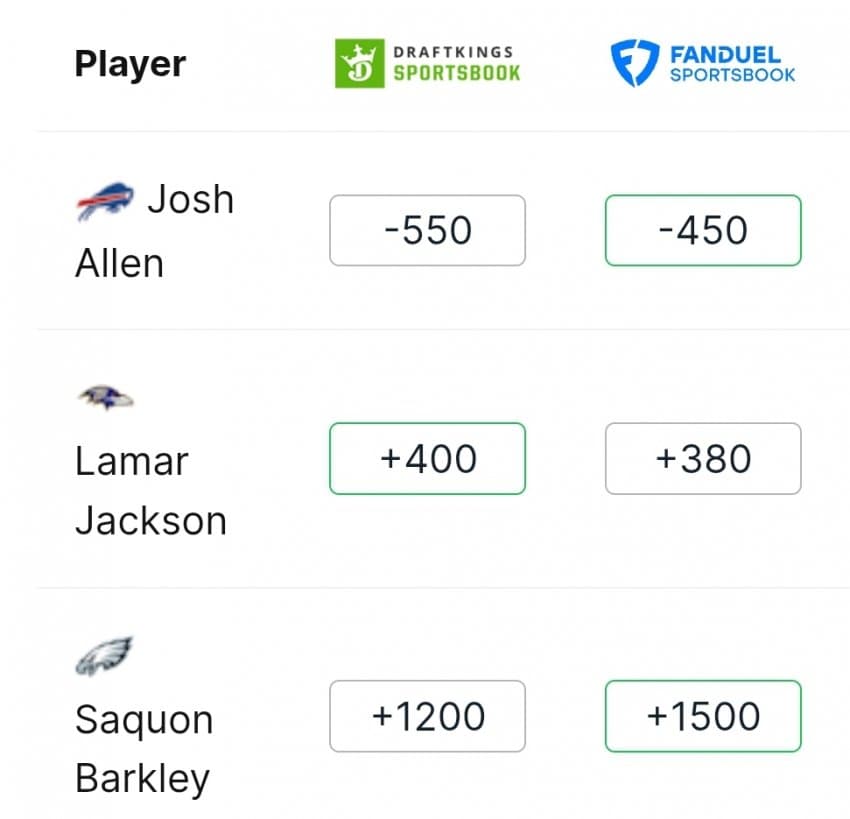Viewport: 850px width, 819px height.
Task: Click the surname Barkley text
Action: pyautogui.click(x=142, y=779)
